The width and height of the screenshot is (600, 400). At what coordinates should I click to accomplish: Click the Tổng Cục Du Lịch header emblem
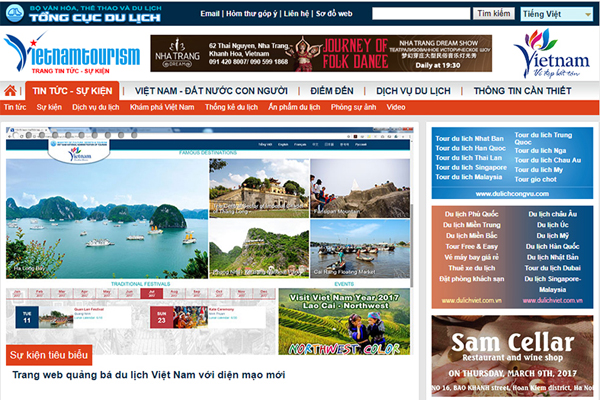[85, 13]
